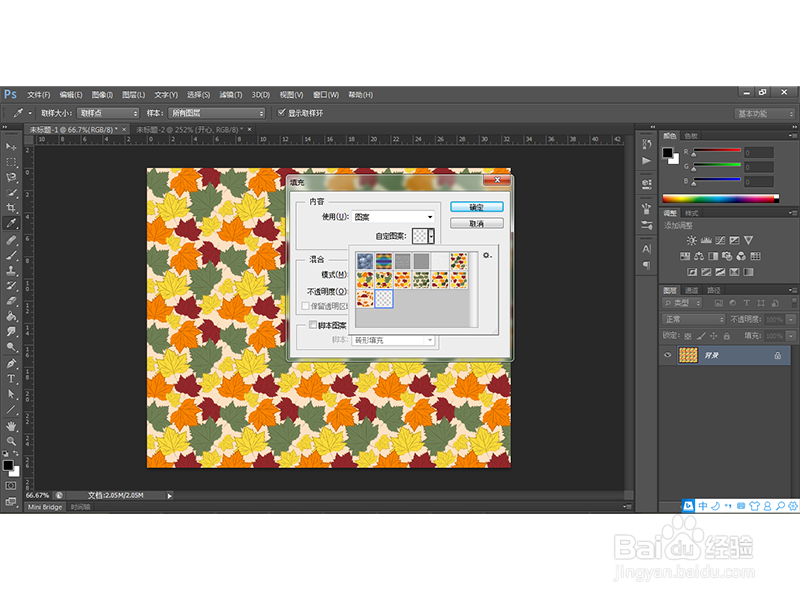The image size is (800, 600).
Task: Toggle the 保留透明区域 checkbox
Action: coord(305,306)
